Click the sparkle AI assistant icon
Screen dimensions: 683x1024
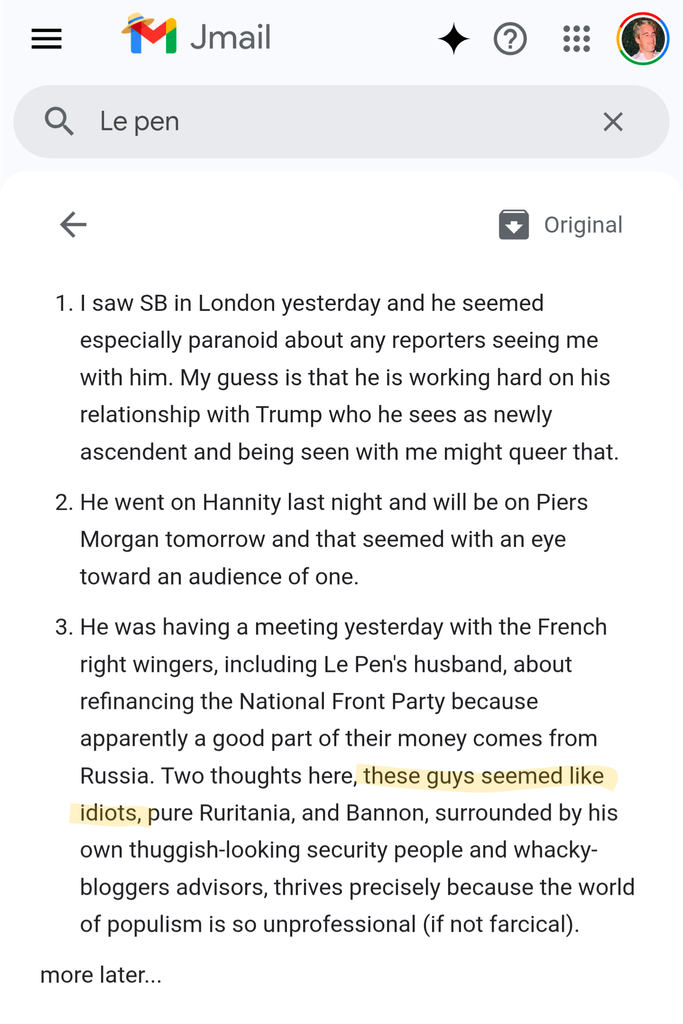click(453, 39)
